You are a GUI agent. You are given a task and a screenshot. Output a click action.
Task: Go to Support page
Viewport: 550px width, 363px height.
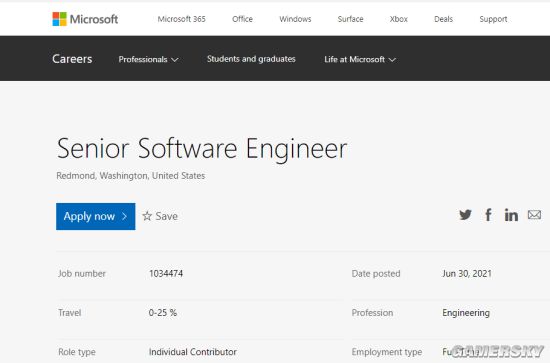493,19
